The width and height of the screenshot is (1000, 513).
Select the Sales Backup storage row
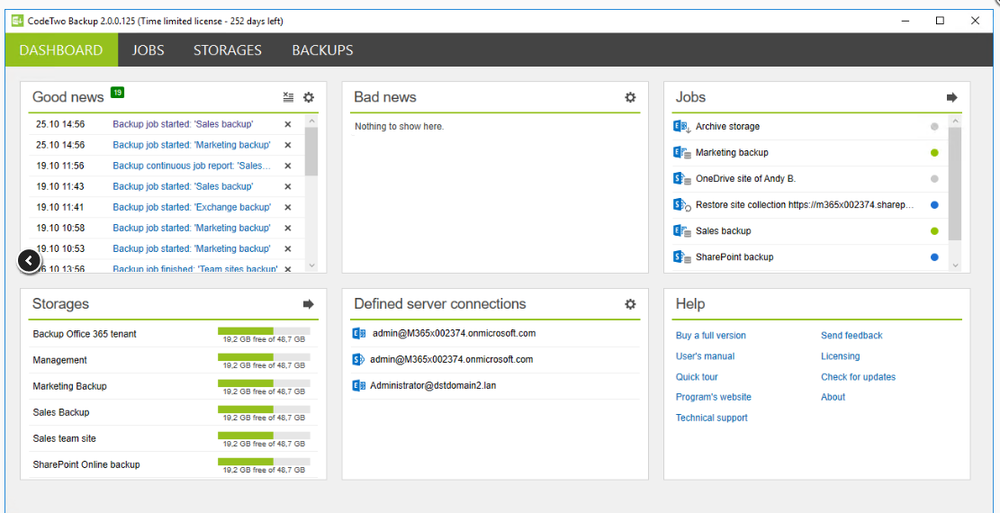pyautogui.click(x=173, y=413)
